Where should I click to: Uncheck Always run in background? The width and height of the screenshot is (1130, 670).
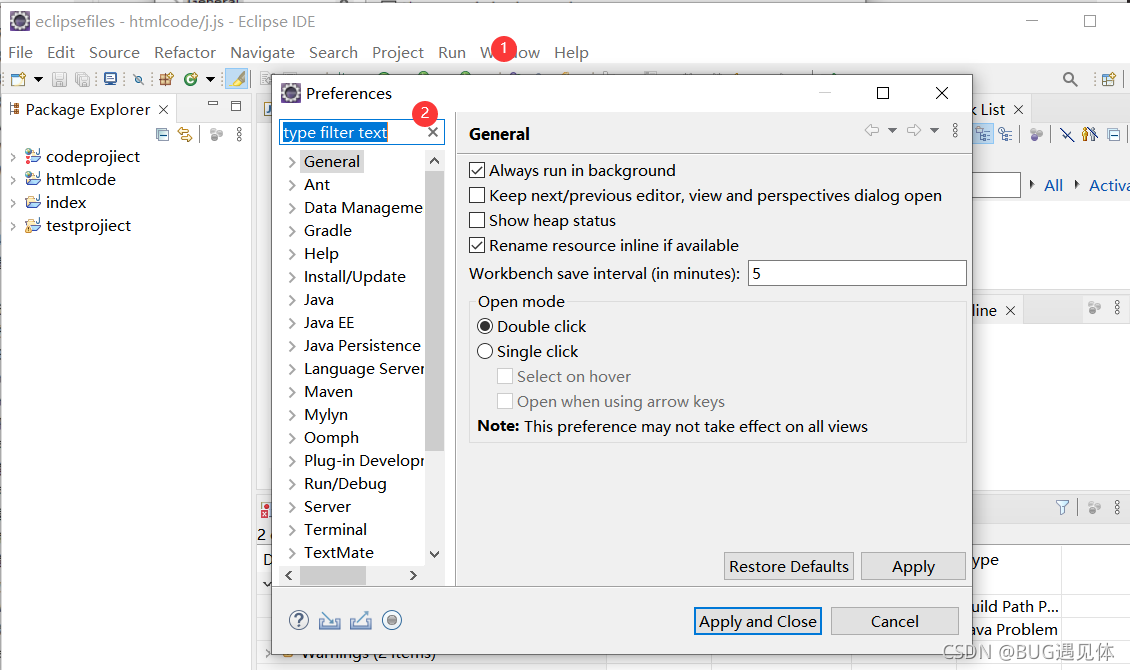click(x=477, y=171)
